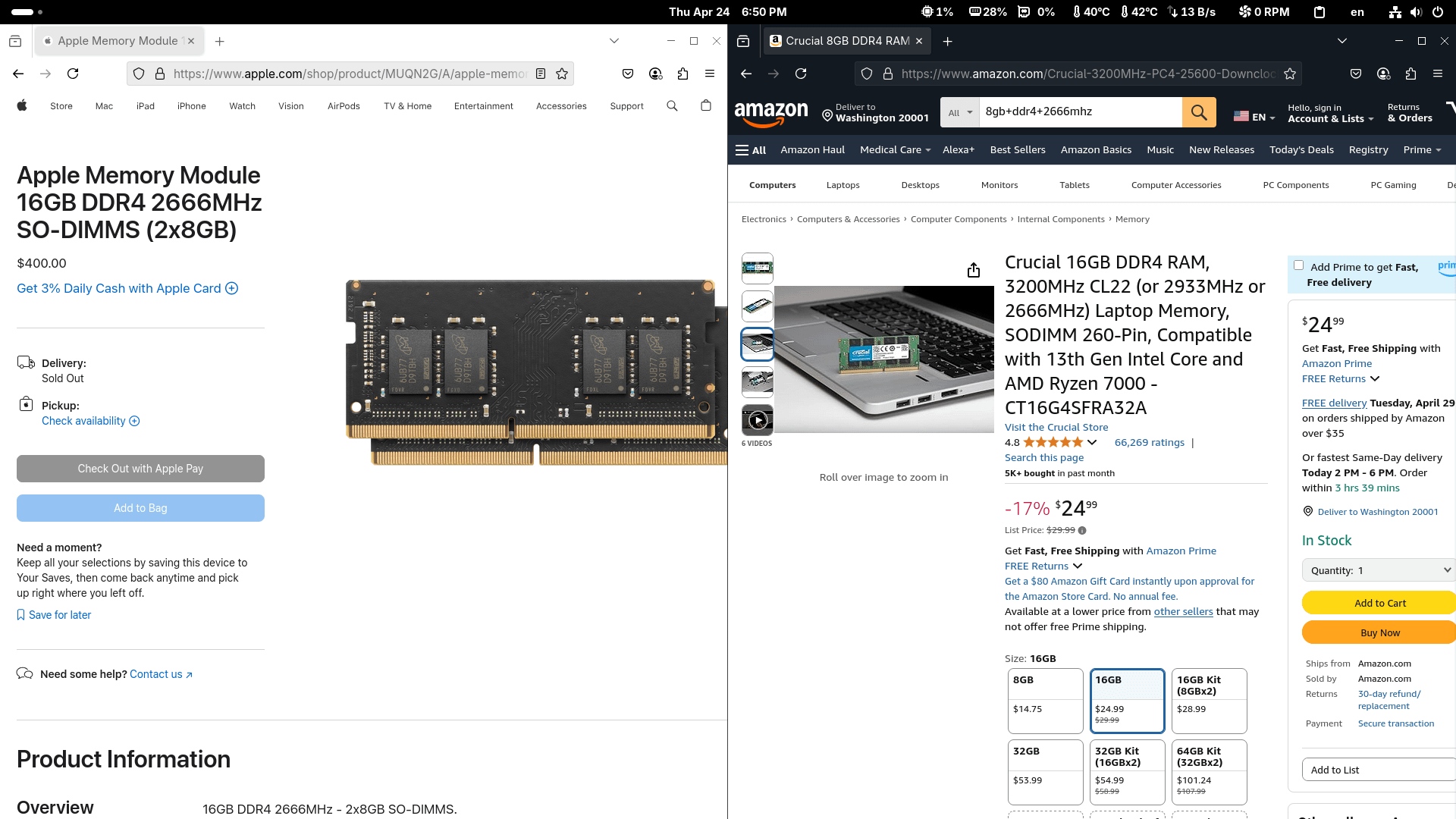Viewport: 1456px width, 819px height.
Task: Open iPhone in Apple navigation
Action: [192, 106]
